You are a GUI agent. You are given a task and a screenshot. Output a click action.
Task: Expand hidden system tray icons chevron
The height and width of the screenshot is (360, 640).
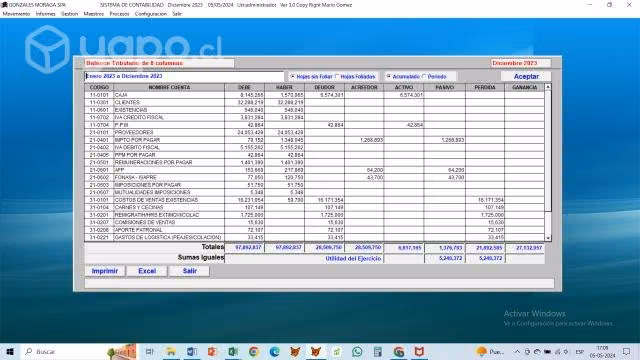point(517,351)
